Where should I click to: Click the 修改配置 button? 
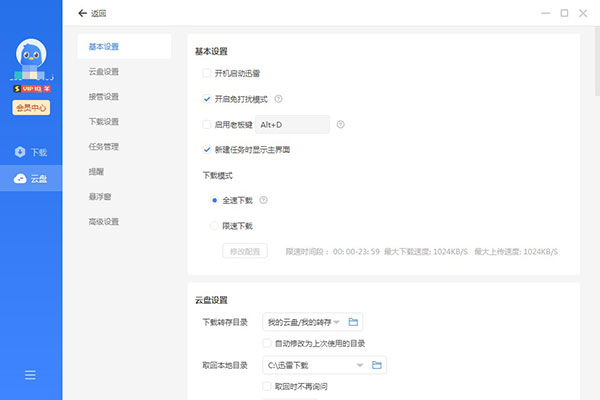point(245,251)
